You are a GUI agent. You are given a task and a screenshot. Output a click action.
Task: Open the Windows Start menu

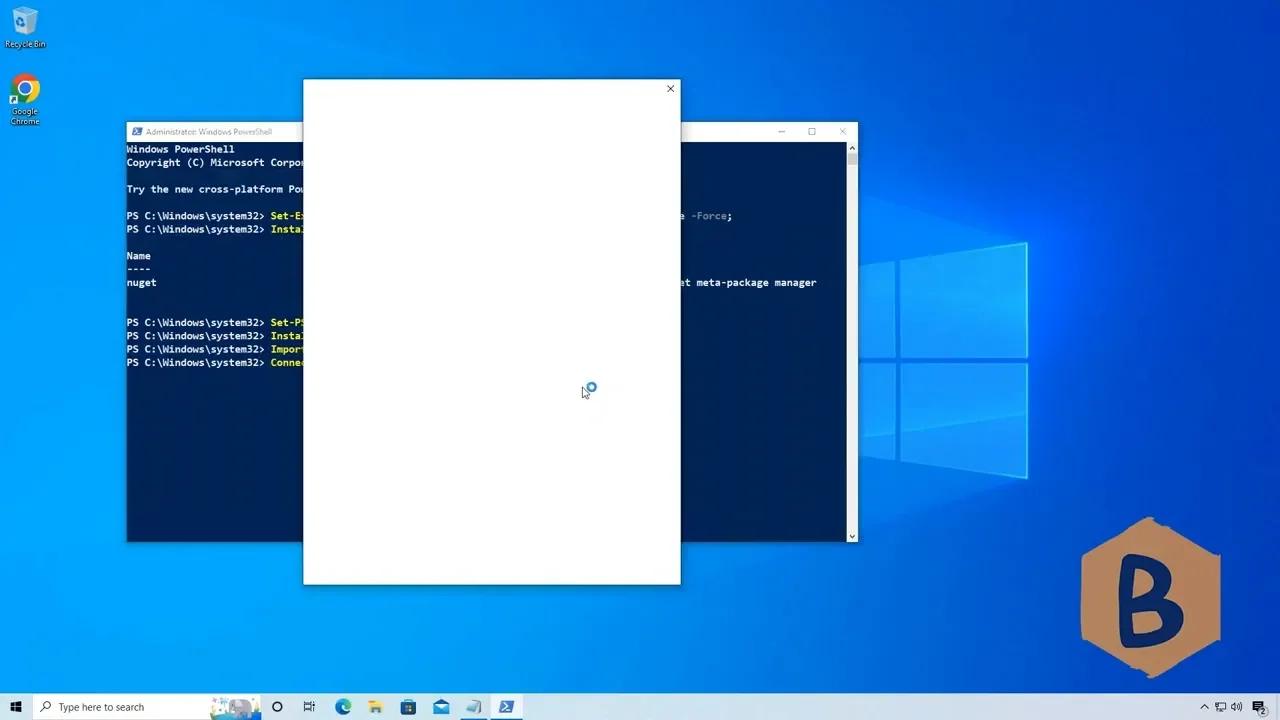(x=16, y=707)
